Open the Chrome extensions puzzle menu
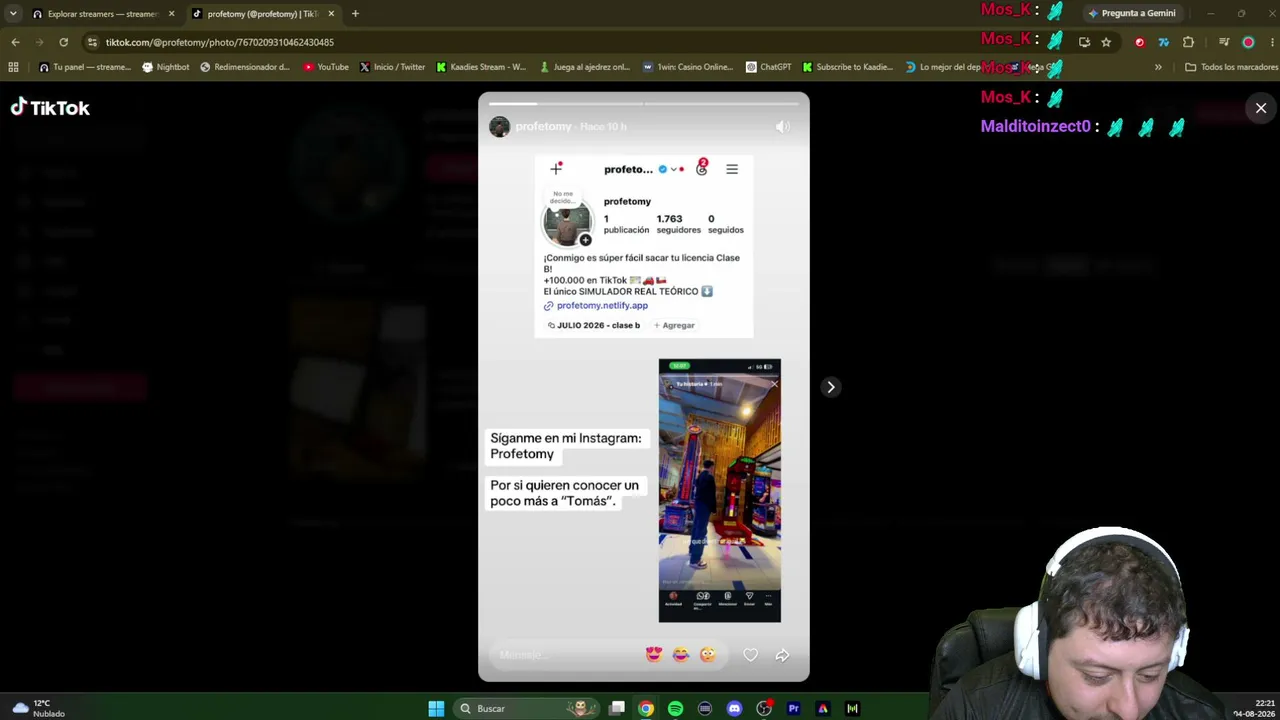Image resolution: width=1280 pixels, height=720 pixels. [1188, 42]
